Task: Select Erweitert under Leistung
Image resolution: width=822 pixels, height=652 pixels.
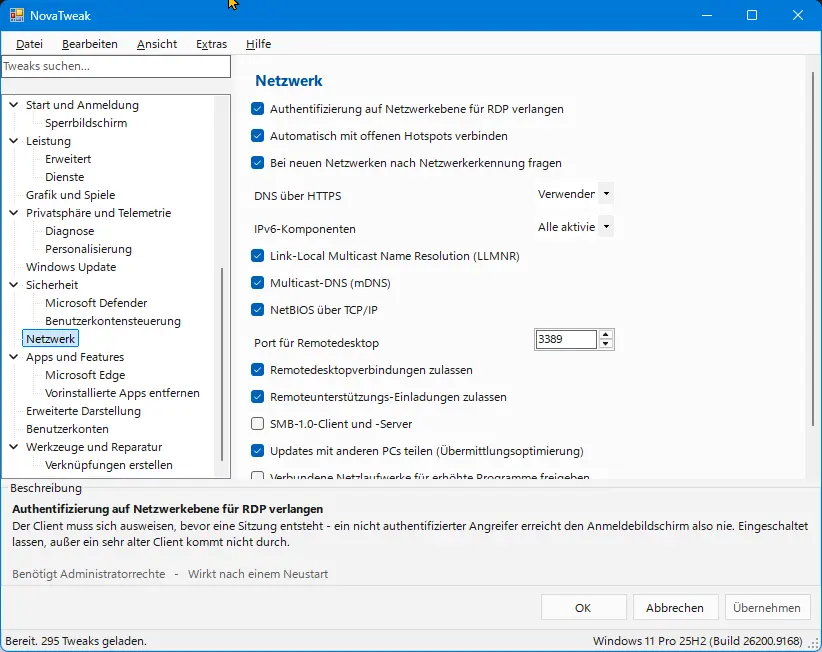Action: tap(68, 159)
